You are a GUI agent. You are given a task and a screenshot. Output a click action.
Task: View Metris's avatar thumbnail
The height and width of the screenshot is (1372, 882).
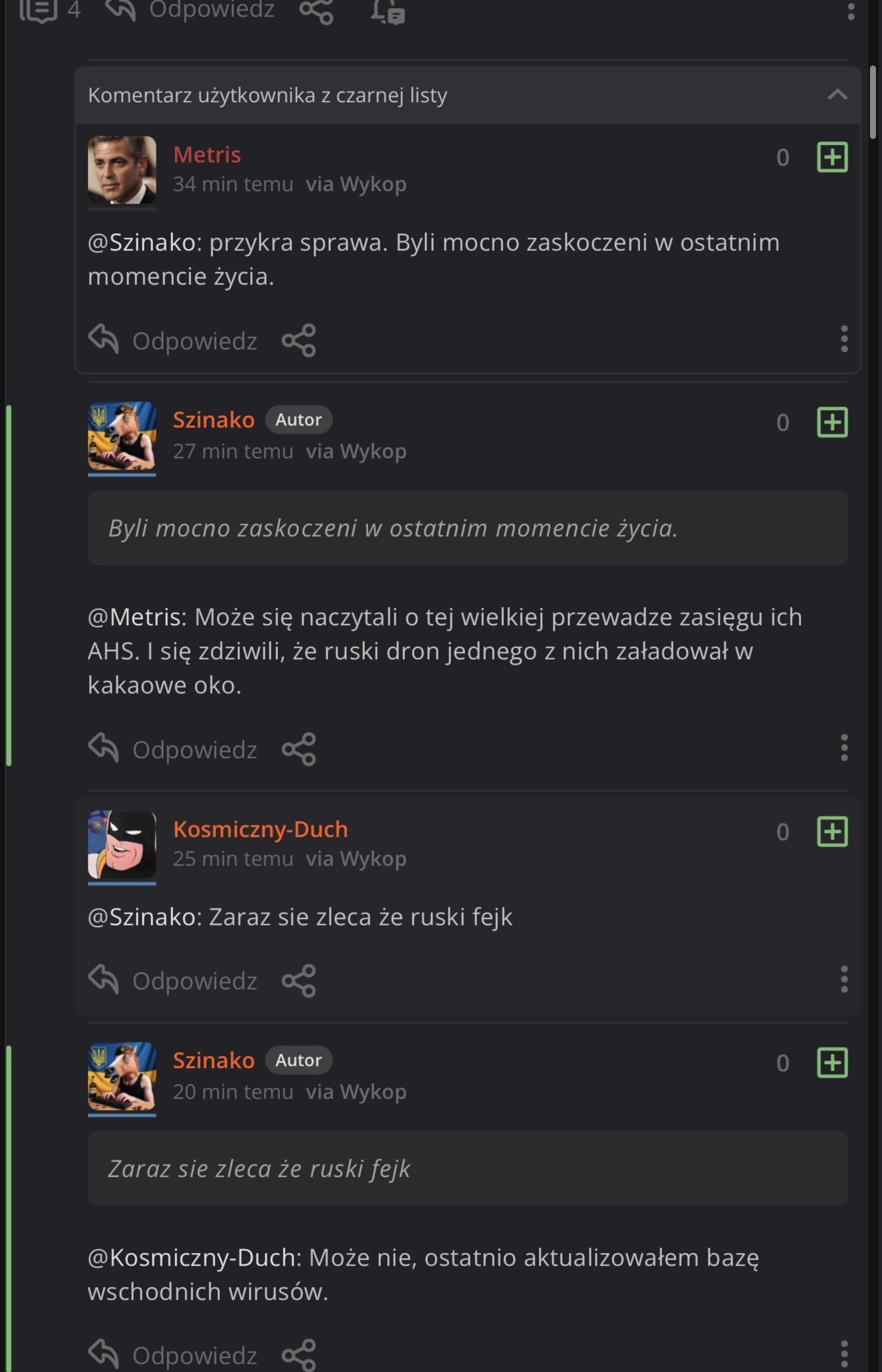(122, 170)
